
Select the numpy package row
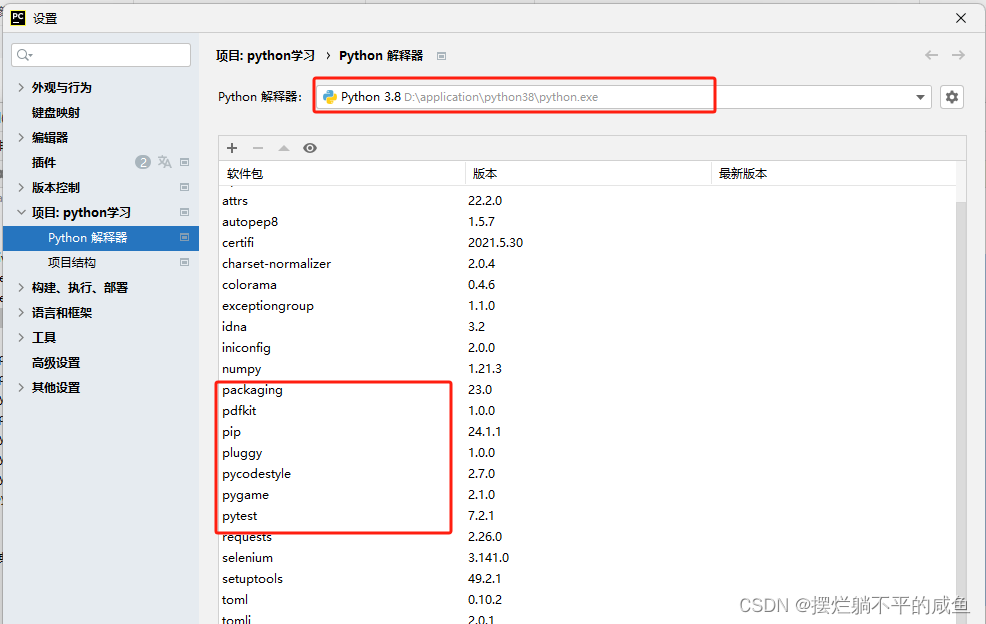(x=587, y=369)
